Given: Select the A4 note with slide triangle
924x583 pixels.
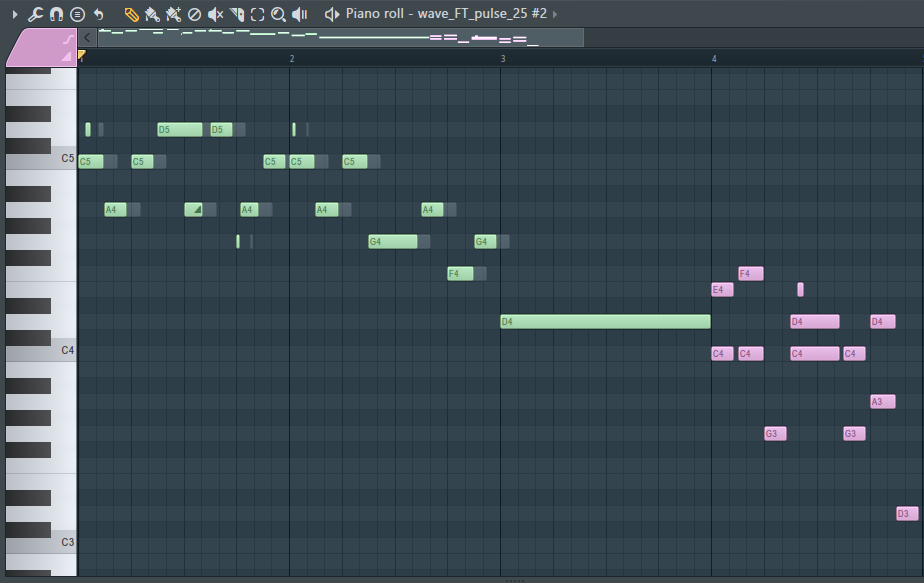Looking at the screenshot, I should coord(193,209).
